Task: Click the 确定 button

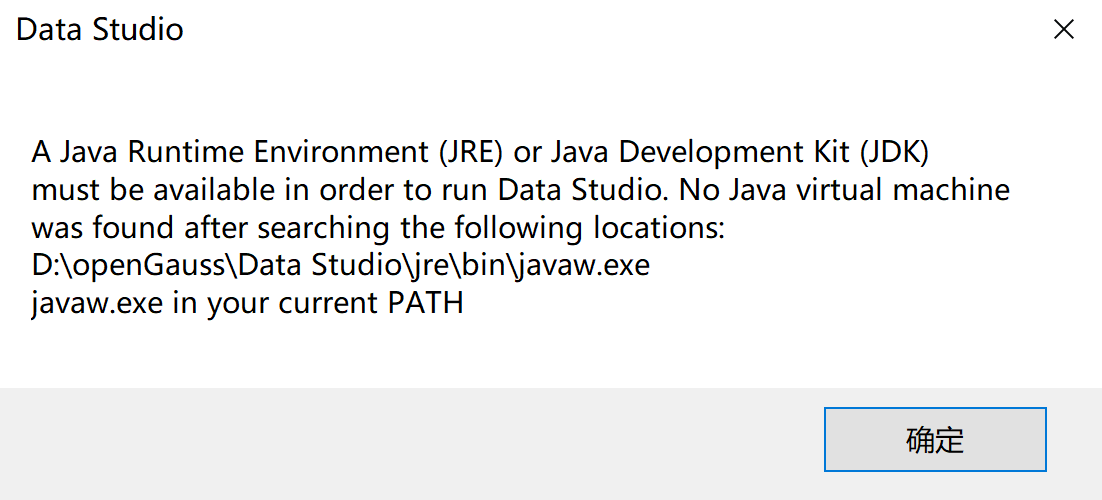Action: (x=935, y=439)
